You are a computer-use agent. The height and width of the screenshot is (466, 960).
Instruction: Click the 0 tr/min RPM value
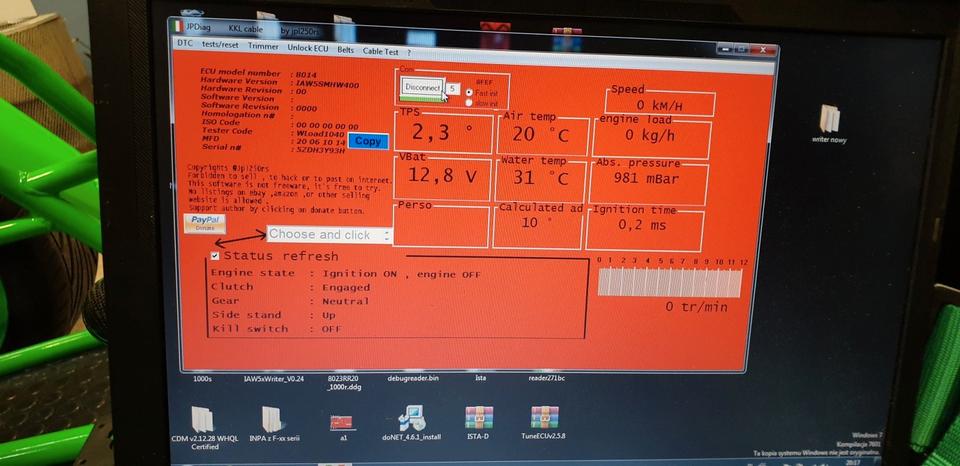click(x=697, y=306)
